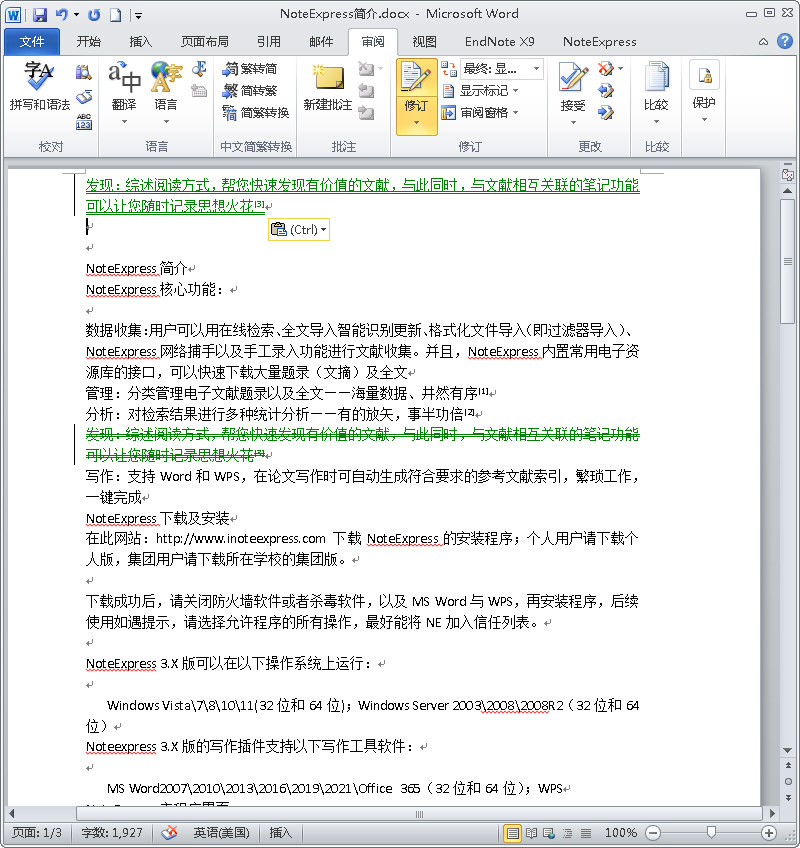Open the 比较 compare documents menu
The height and width of the screenshot is (848, 800).
coord(656,92)
